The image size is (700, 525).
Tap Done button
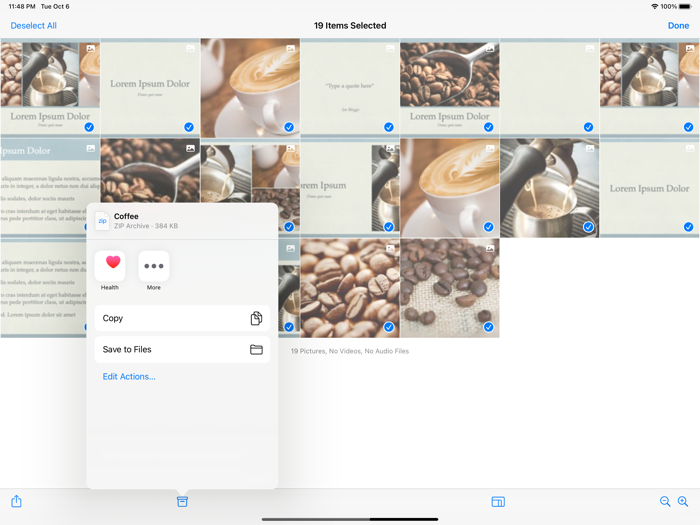click(x=678, y=25)
